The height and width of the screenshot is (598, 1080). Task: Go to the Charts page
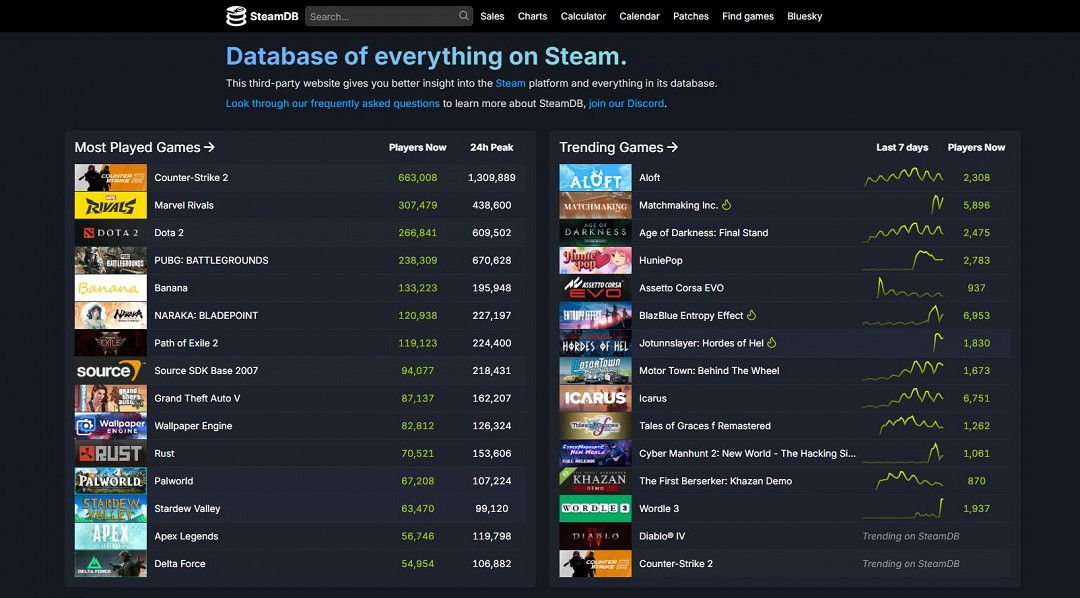pos(532,16)
